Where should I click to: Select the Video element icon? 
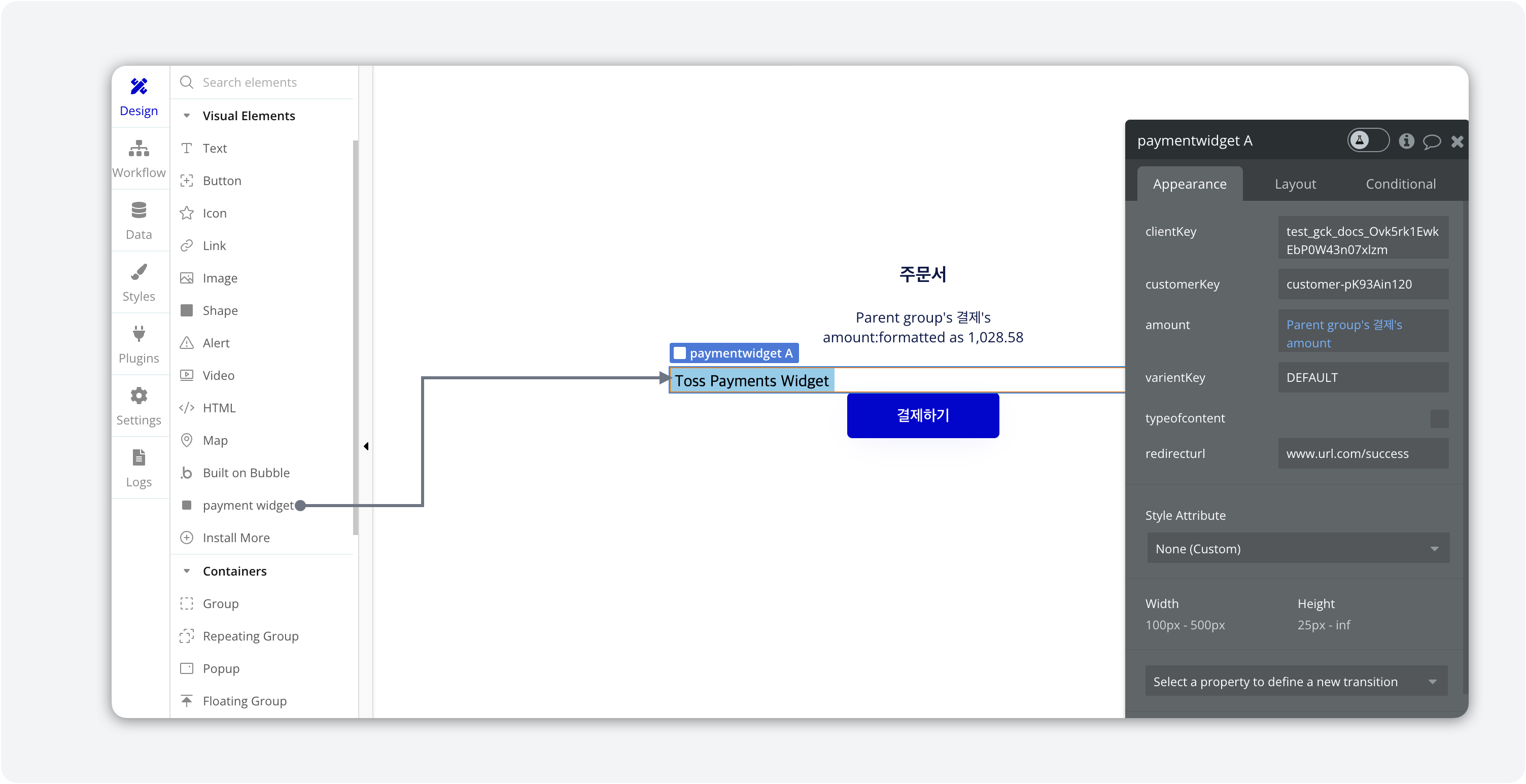pos(187,375)
